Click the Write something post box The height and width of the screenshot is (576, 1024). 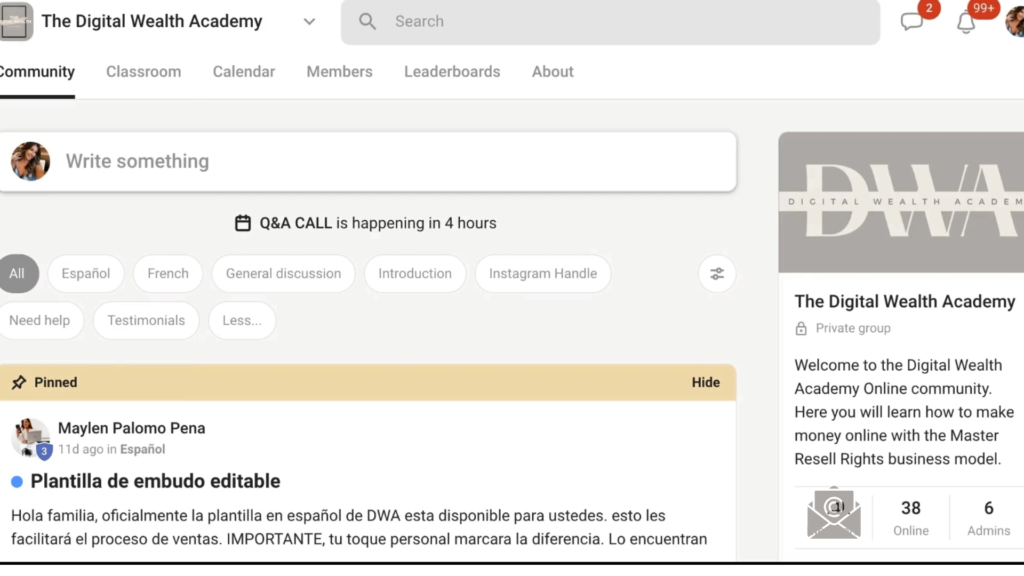click(x=368, y=162)
